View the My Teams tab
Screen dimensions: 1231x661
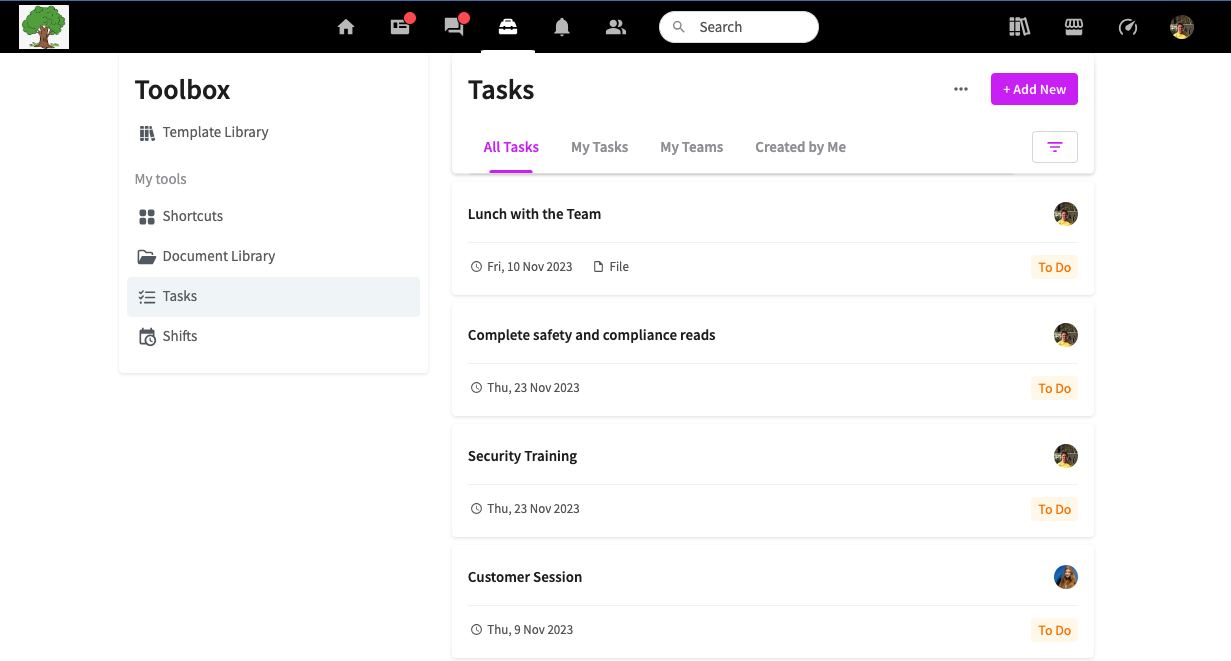(x=691, y=147)
